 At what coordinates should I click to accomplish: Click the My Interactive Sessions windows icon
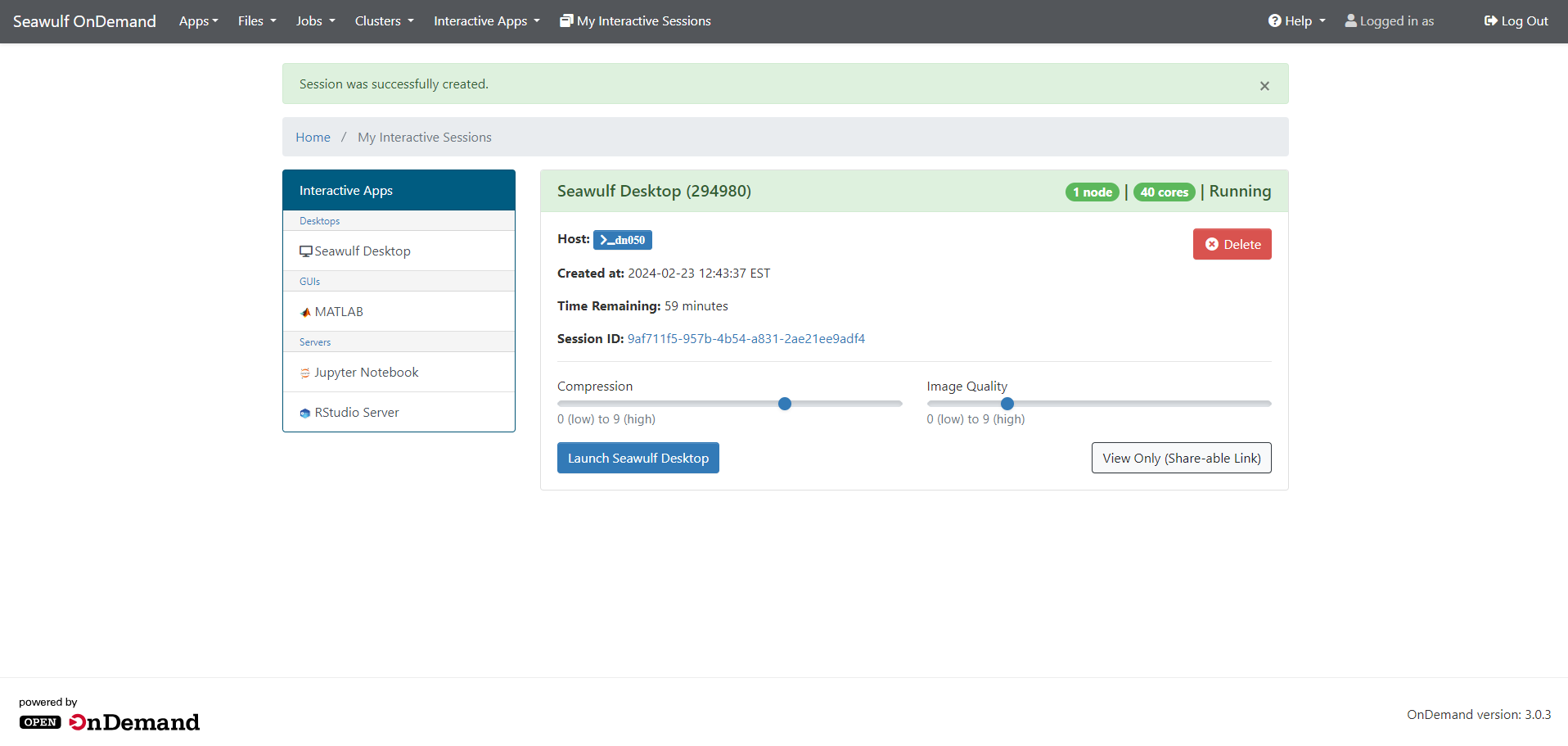click(566, 20)
